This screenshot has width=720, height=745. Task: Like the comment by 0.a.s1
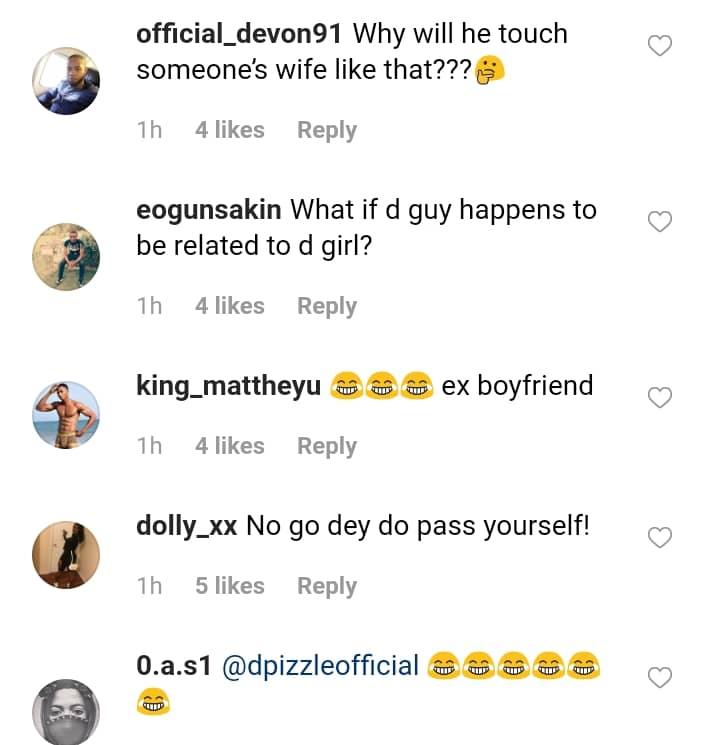point(660,678)
